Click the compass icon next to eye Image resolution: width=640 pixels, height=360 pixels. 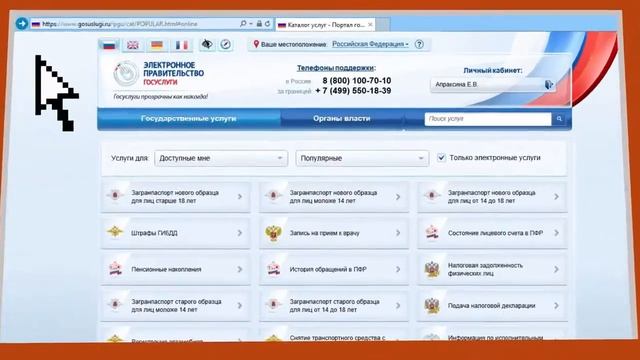[x=225, y=44]
